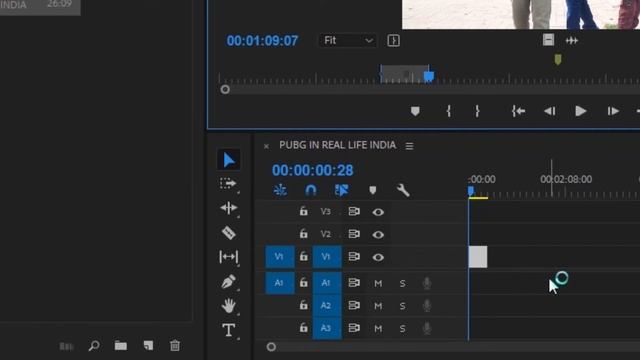Toggle insert sequences as nests button

coord(280,190)
